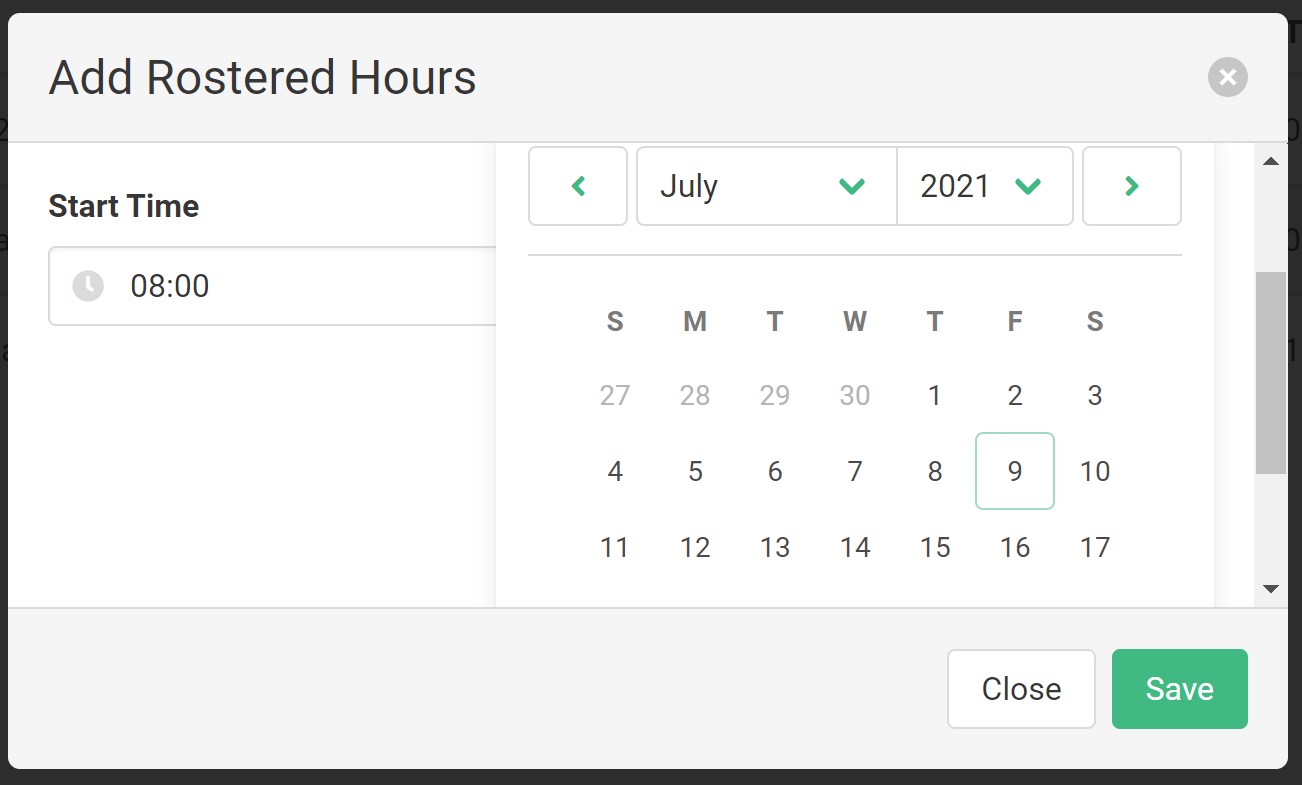Click the clock icon in Start Time field

(x=88, y=286)
